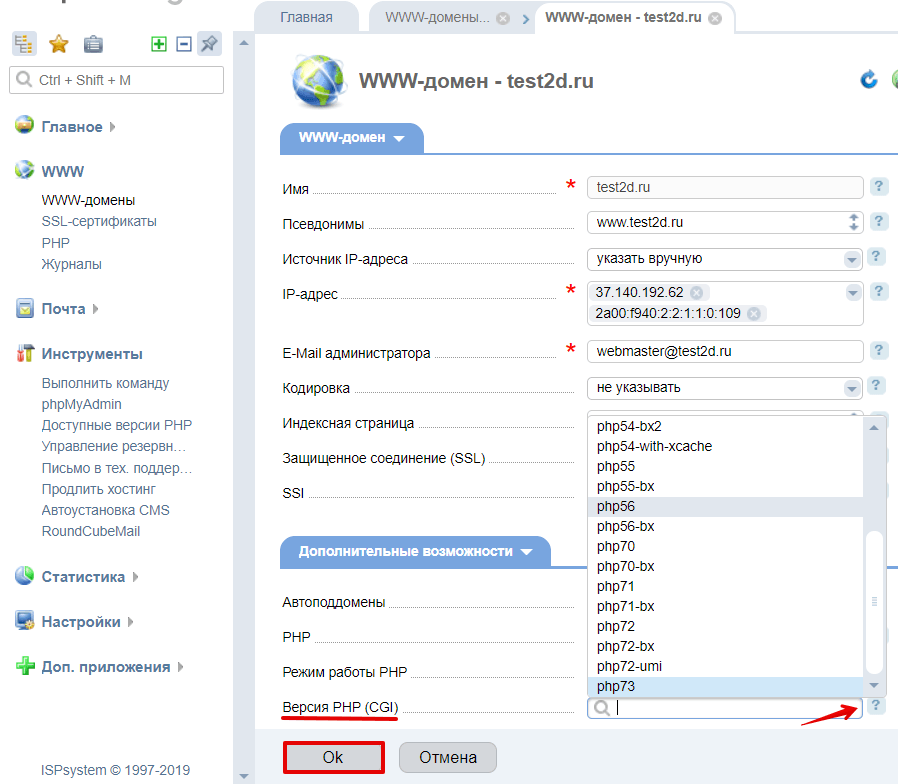
Task: Select php70-bx in the version list
Action: tap(725, 566)
